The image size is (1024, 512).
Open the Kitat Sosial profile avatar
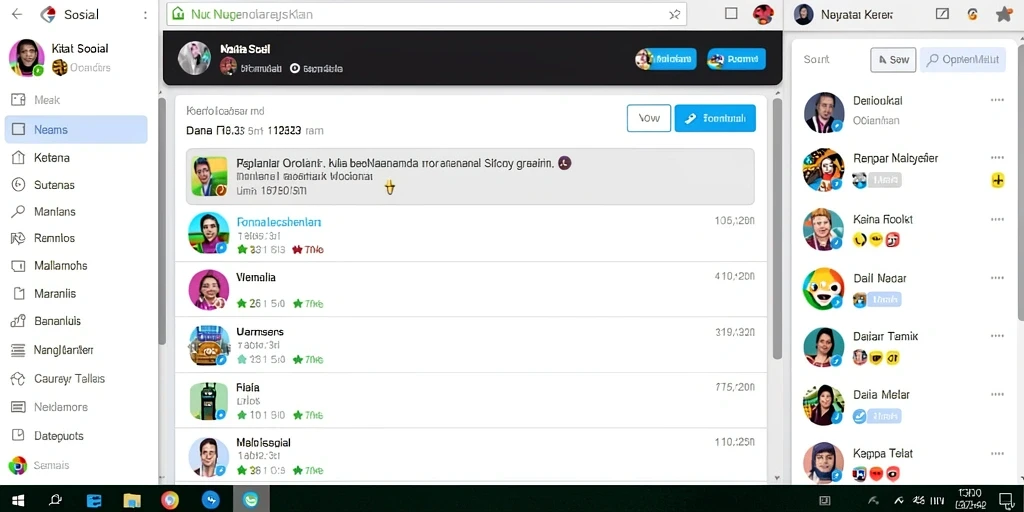[26, 57]
